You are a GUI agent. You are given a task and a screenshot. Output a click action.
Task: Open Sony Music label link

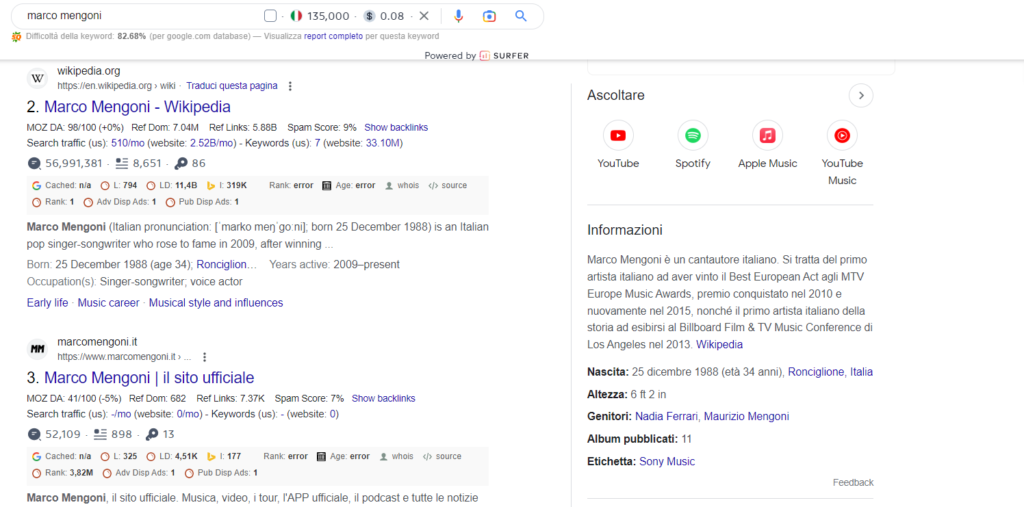point(667,461)
